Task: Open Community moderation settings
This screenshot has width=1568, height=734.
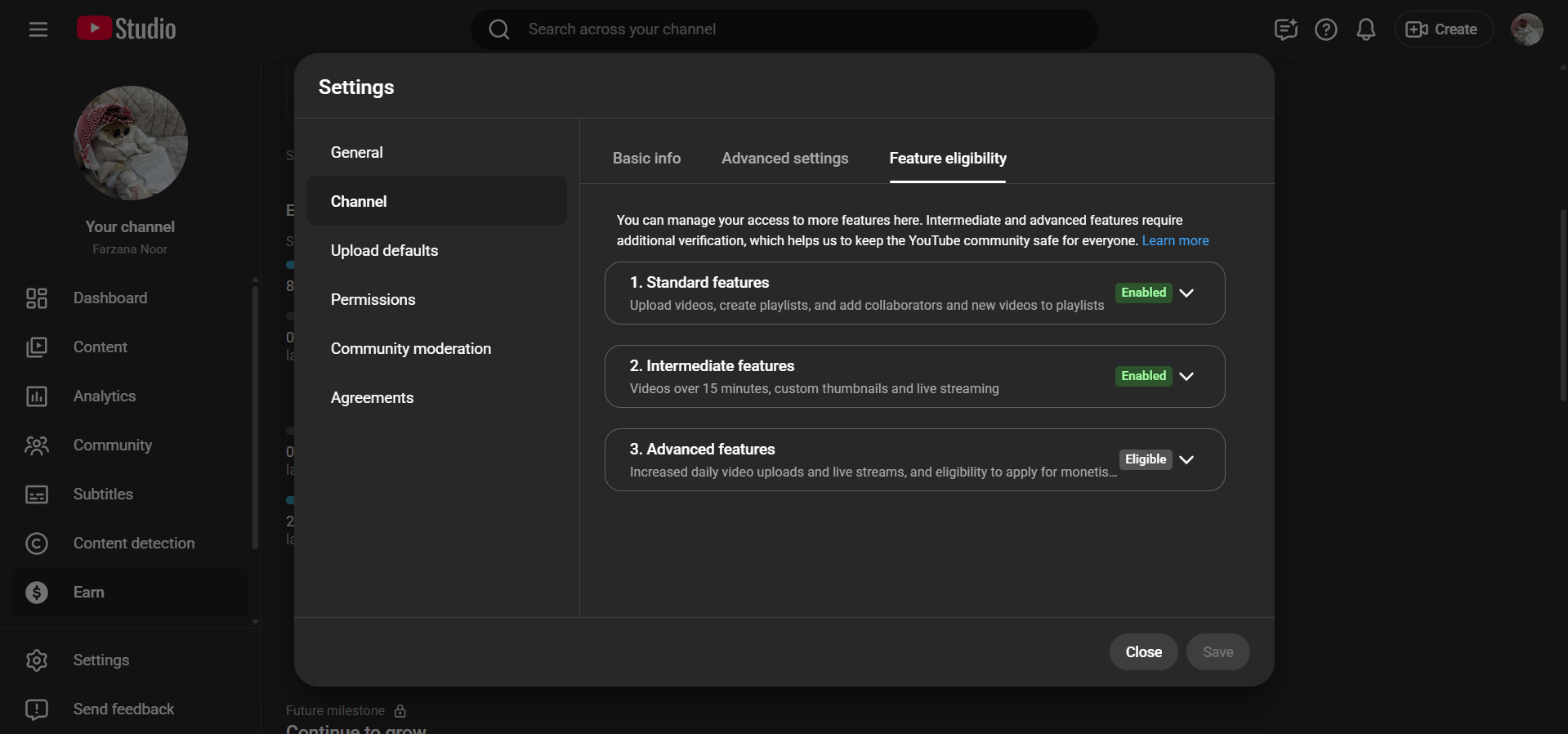Action: pyautogui.click(x=410, y=349)
